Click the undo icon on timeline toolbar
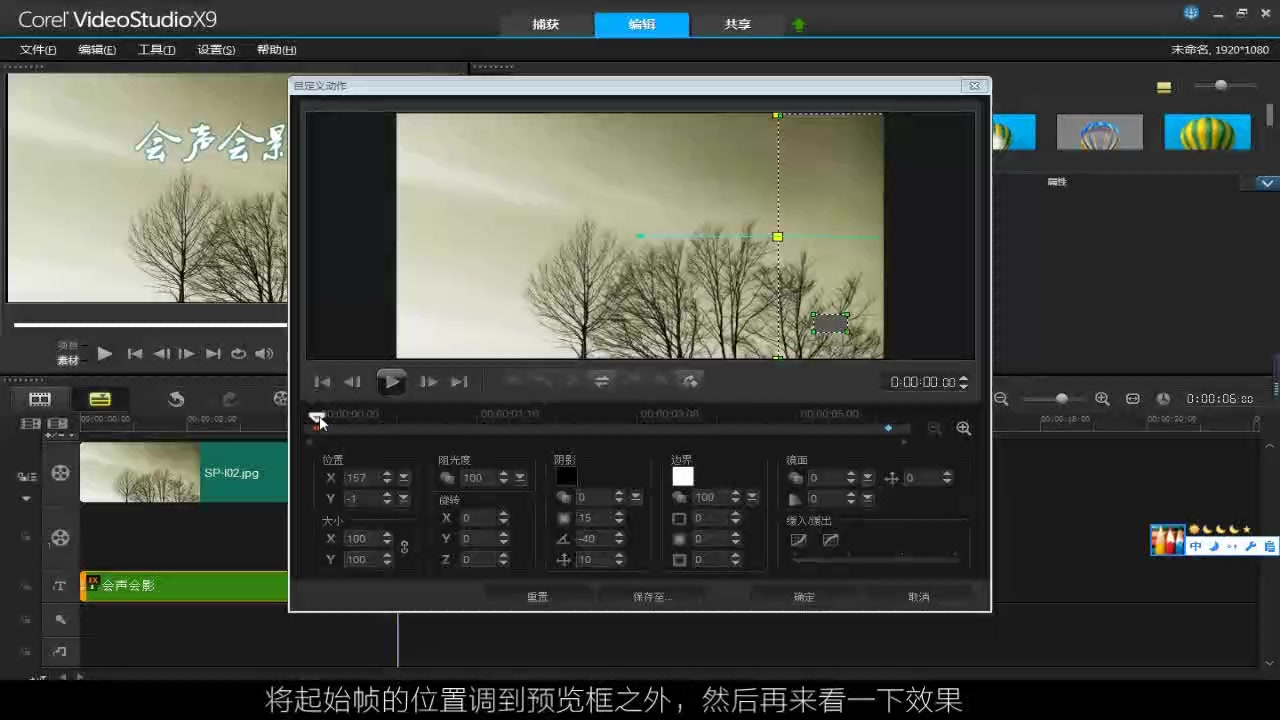Screen dimensions: 1280x720 tap(176, 399)
